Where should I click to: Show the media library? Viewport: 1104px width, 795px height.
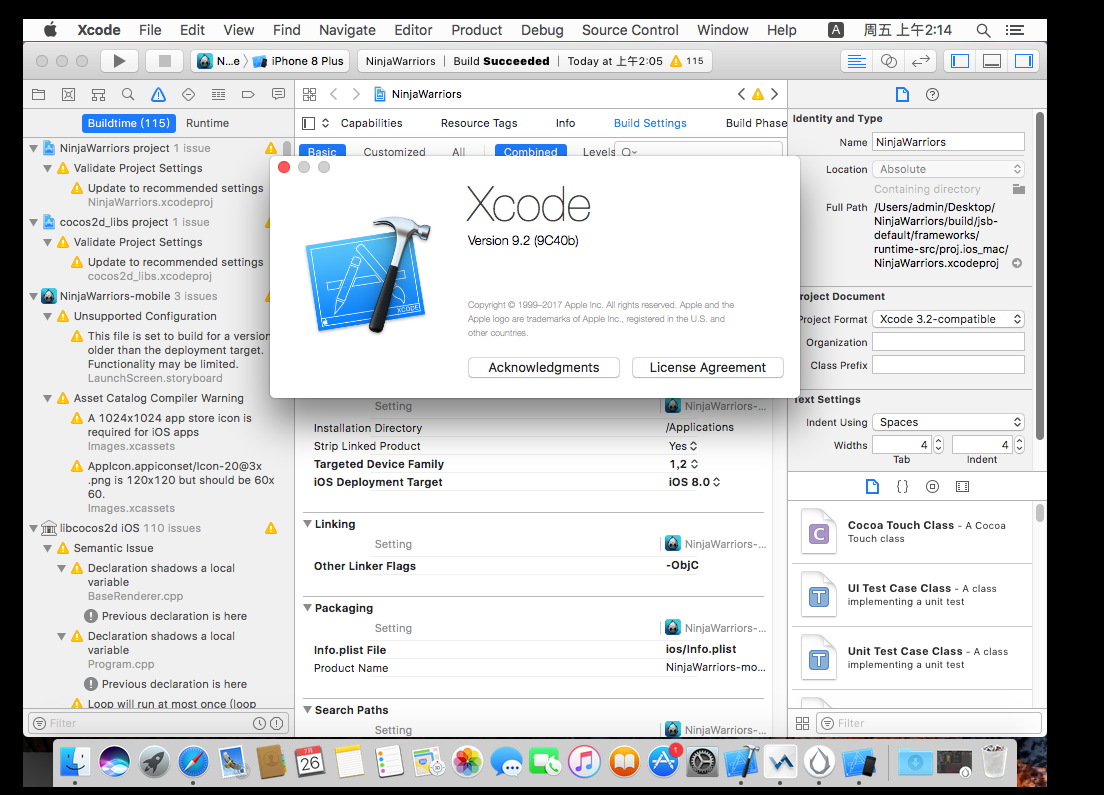(962, 487)
